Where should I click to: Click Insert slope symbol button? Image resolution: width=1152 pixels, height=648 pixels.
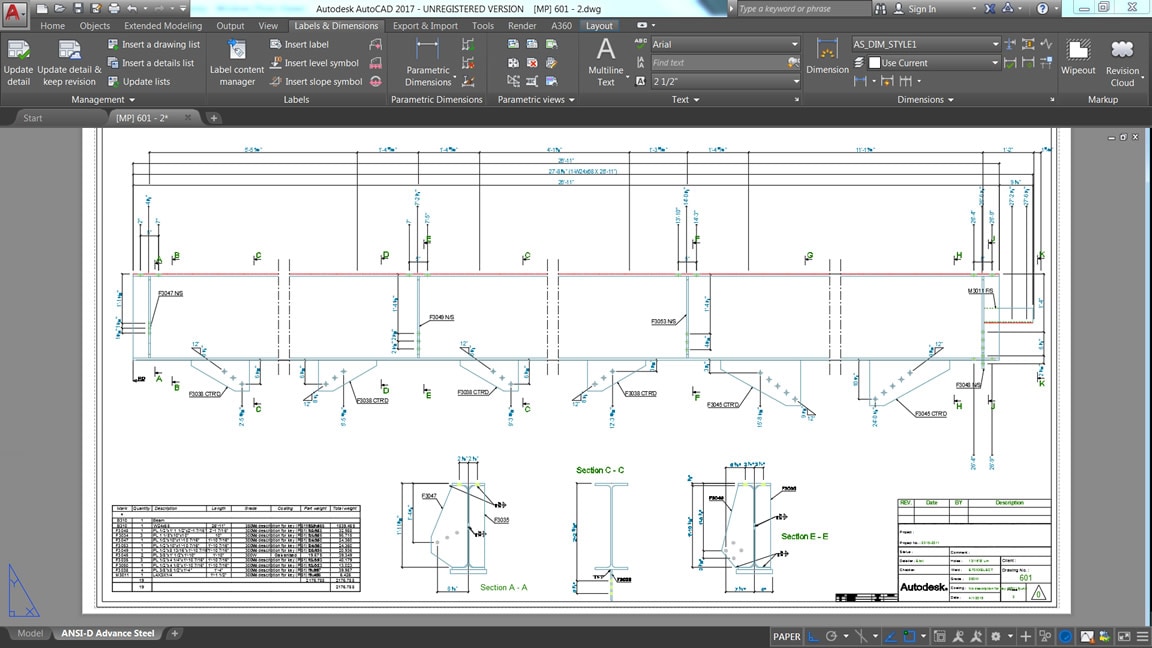point(315,82)
